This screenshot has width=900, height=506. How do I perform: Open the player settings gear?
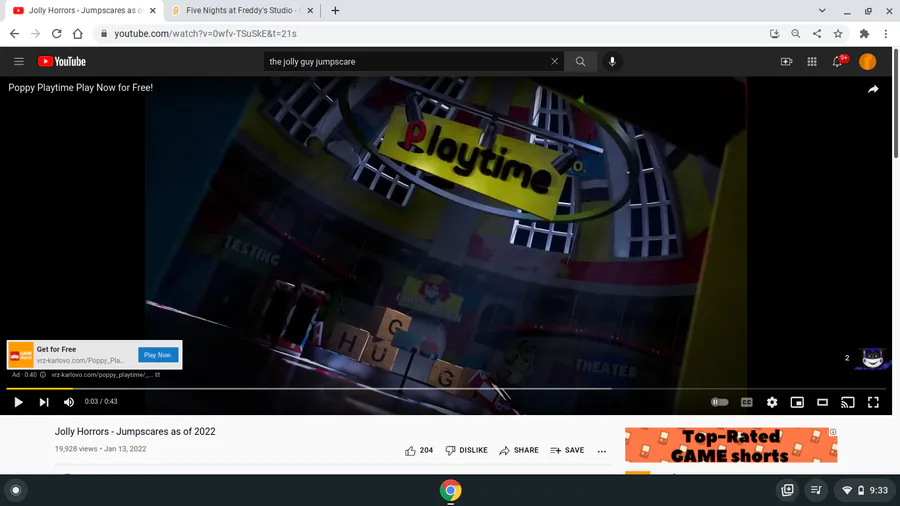(x=772, y=402)
